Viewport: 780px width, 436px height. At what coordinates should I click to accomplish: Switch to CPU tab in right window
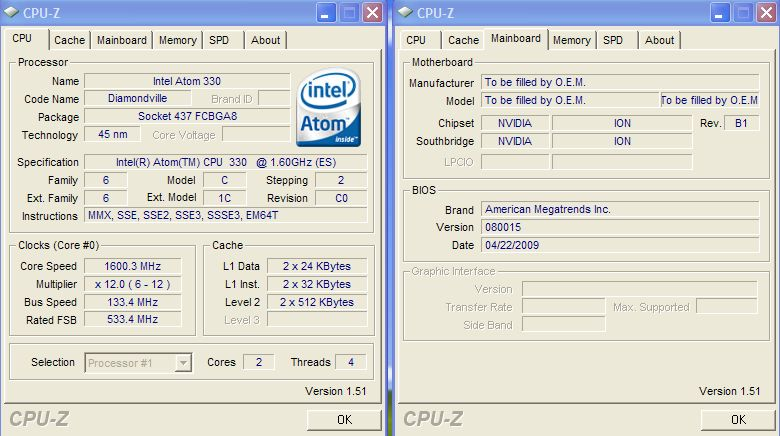pos(415,40)
